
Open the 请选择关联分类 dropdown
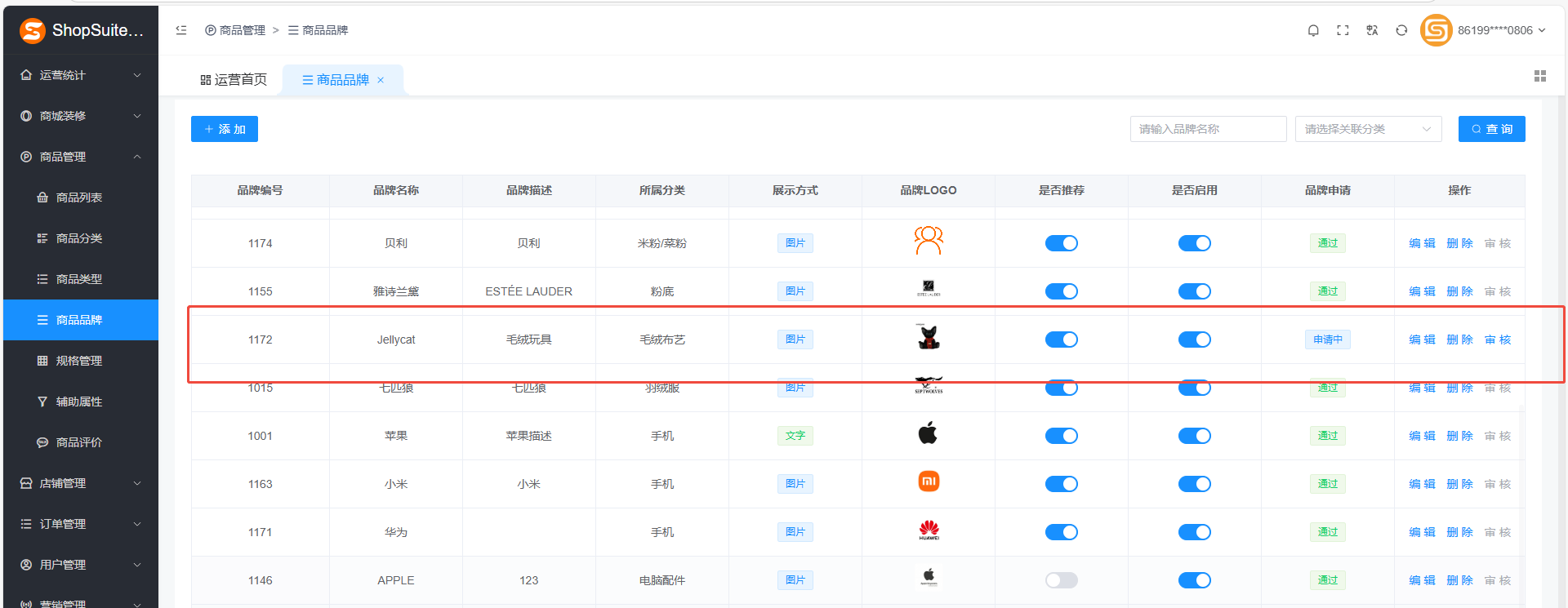(x=1368, y=129)
